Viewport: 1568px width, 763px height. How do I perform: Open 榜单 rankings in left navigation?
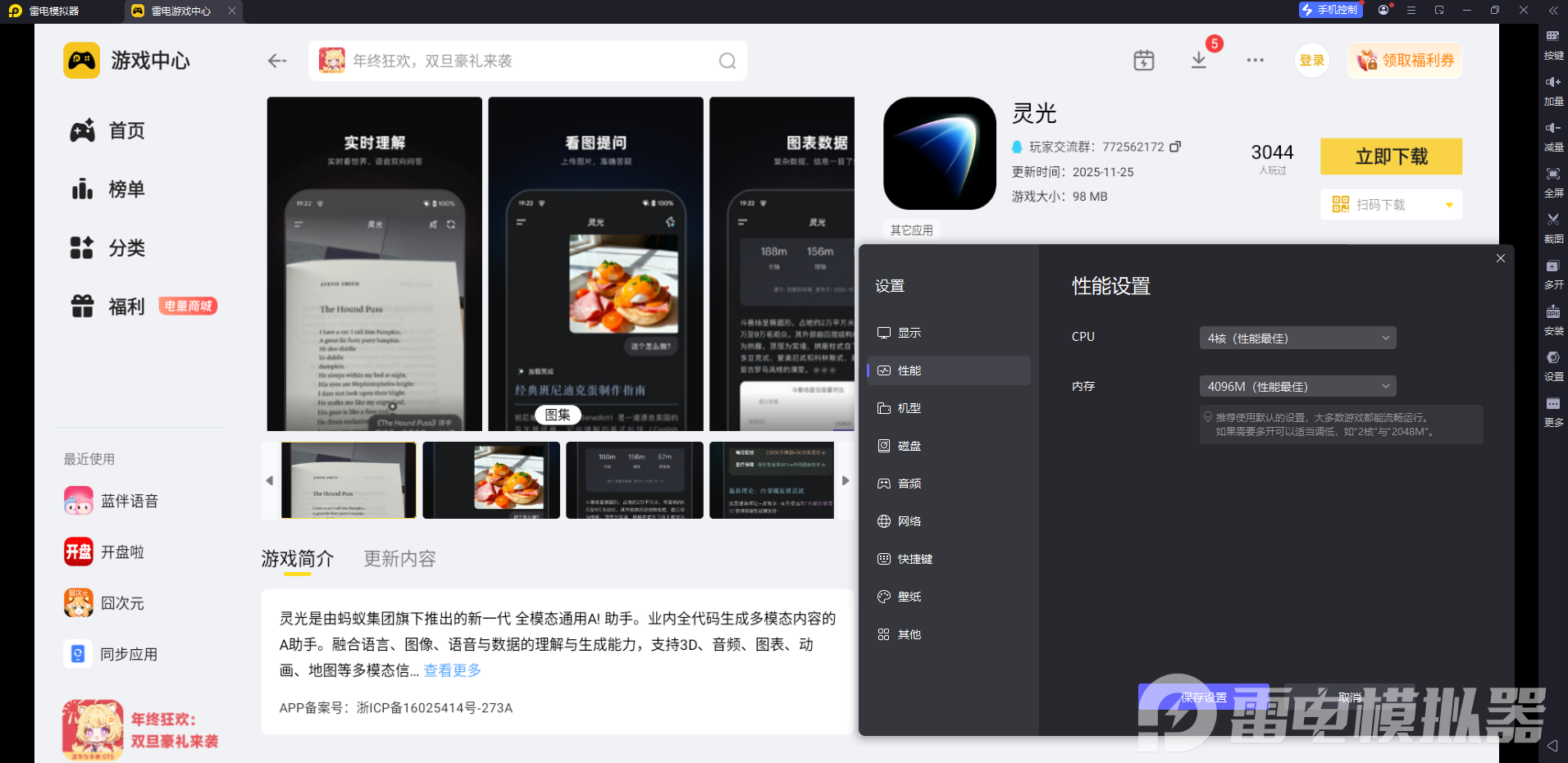click(107, 189)
